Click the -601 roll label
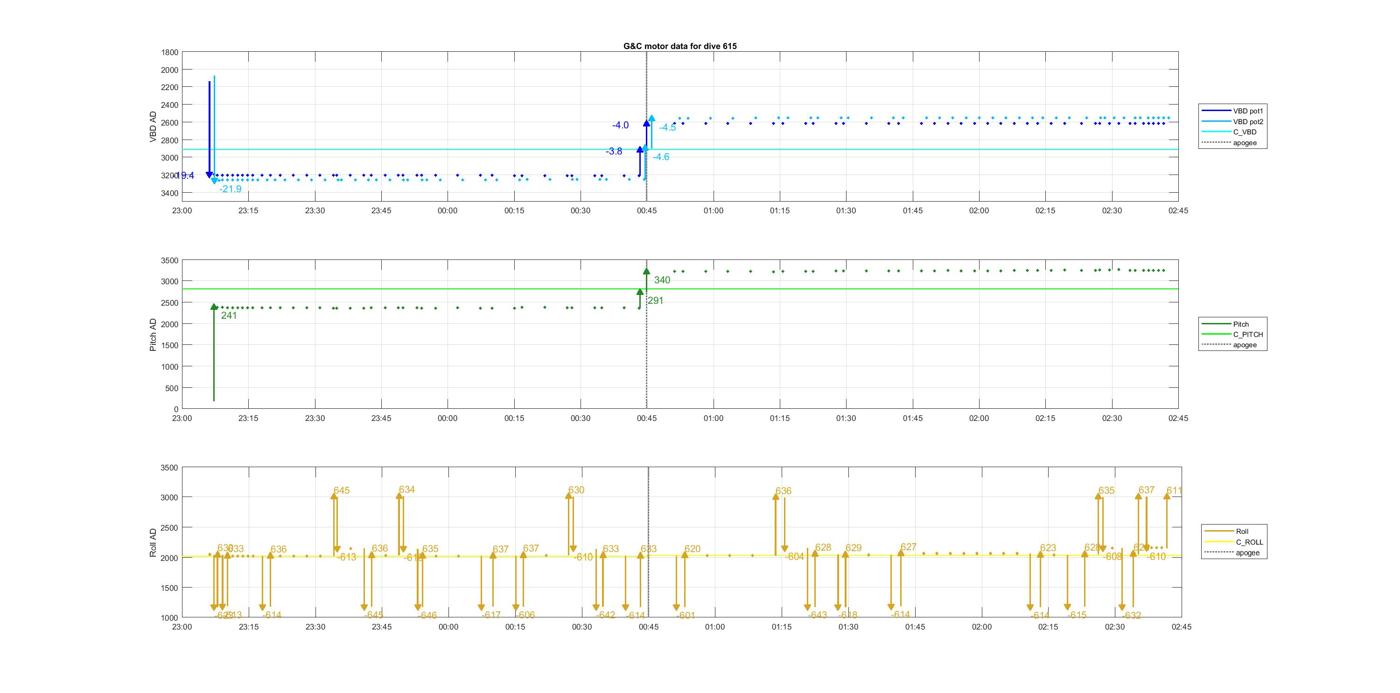The image size is (1400, 693). point(686,615)
